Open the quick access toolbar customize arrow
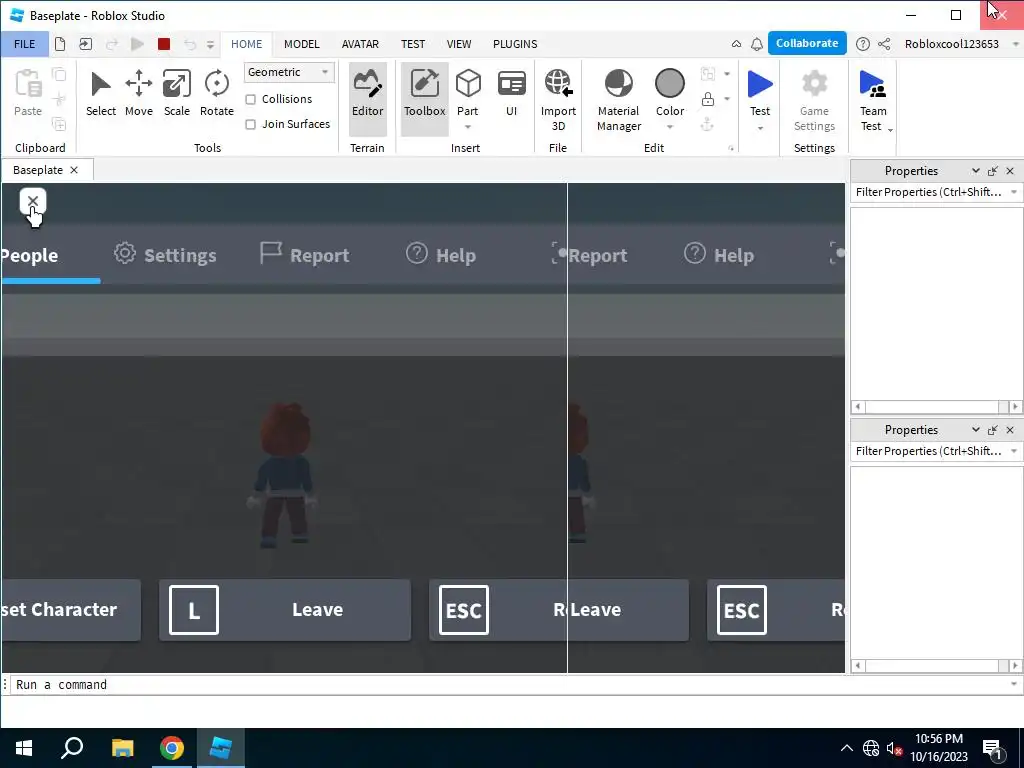The height and width of the screenshot is (768, 1024). click(210, 44)
